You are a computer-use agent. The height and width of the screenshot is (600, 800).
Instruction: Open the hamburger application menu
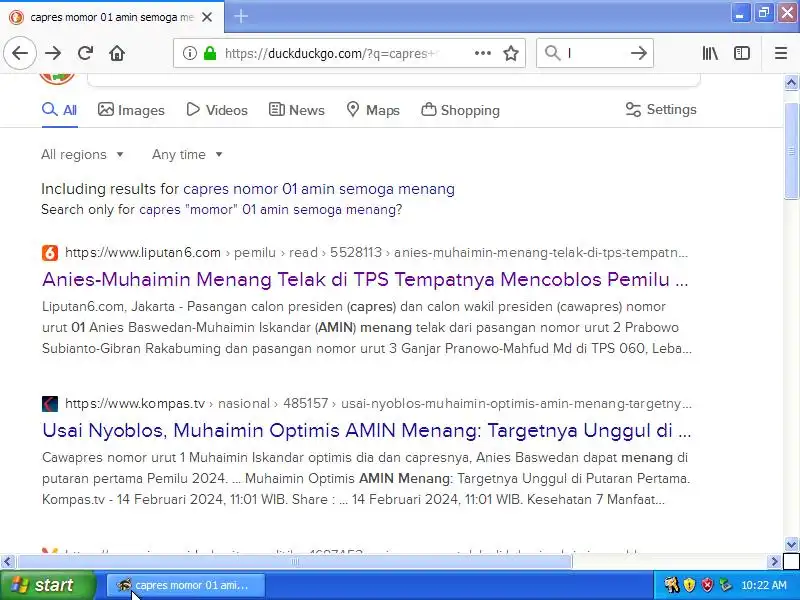click(x=781, y=53)
